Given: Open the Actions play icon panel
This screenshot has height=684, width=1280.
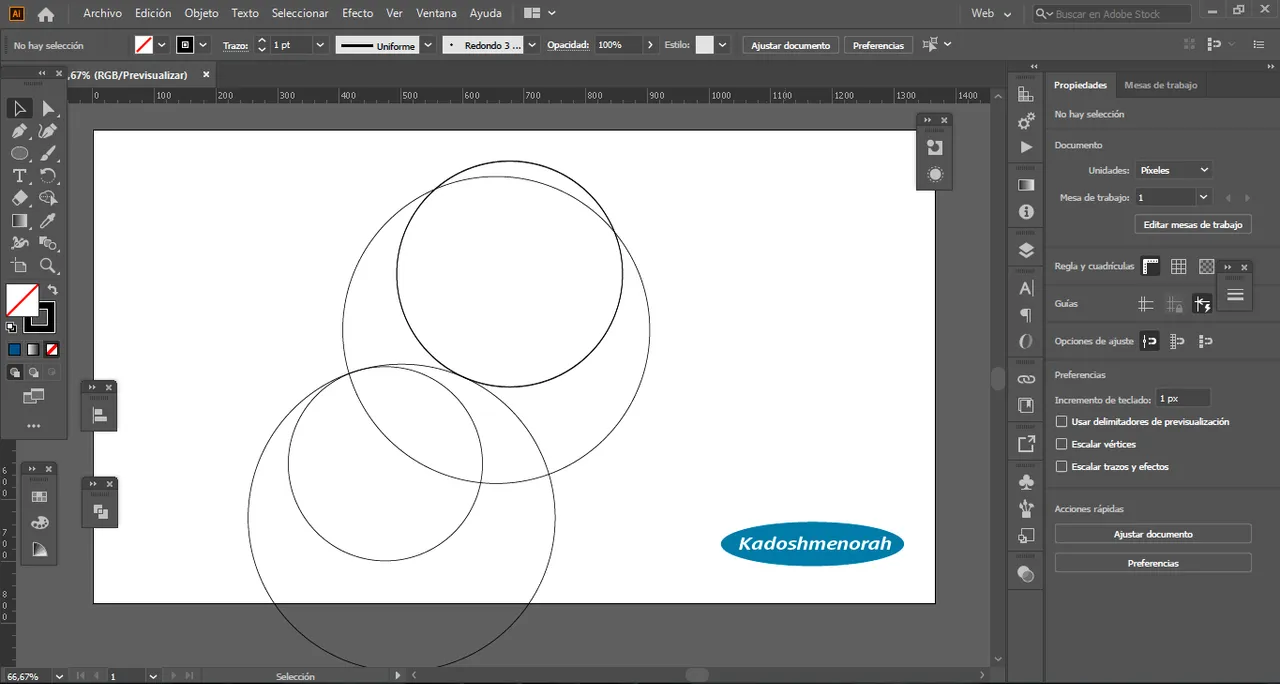Looking at the screenshot, I should (1026, 147).
